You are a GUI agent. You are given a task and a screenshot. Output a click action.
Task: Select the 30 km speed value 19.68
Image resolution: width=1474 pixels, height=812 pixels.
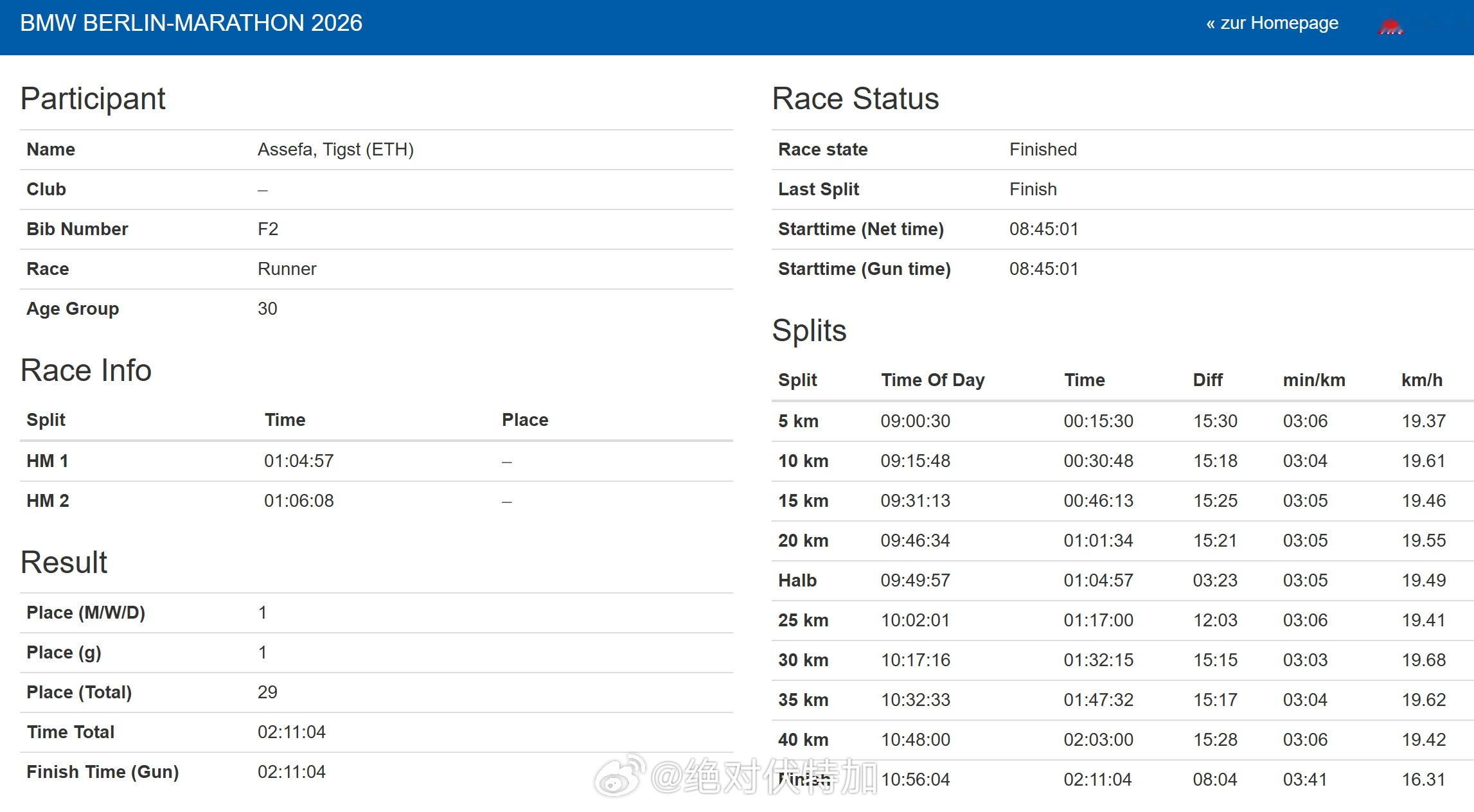[1424, 660]
